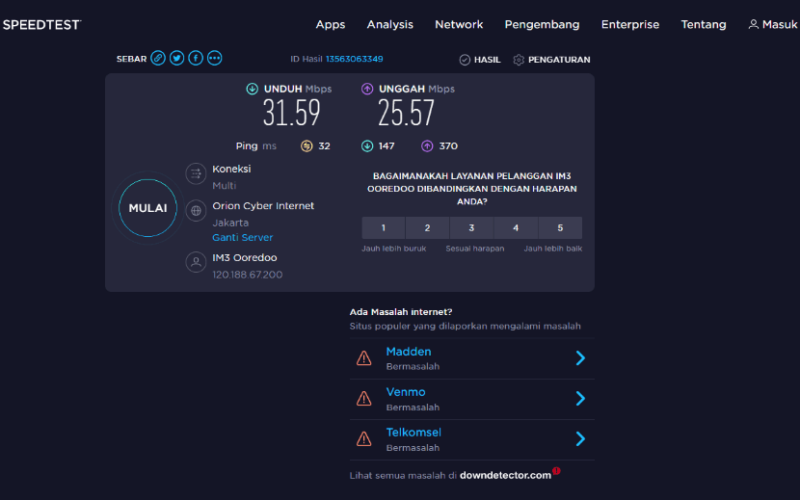The image size is (800, 500).
Task: Open the Madden outage link
Action: tap(408, 352)
